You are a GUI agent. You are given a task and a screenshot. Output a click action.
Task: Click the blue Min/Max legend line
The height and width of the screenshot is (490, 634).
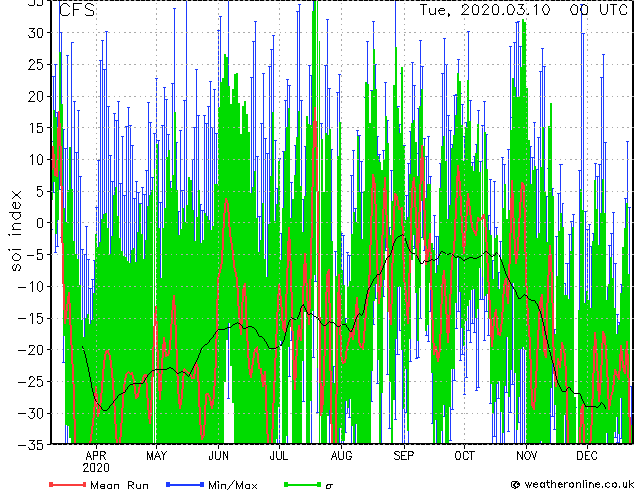coord(185,485)
